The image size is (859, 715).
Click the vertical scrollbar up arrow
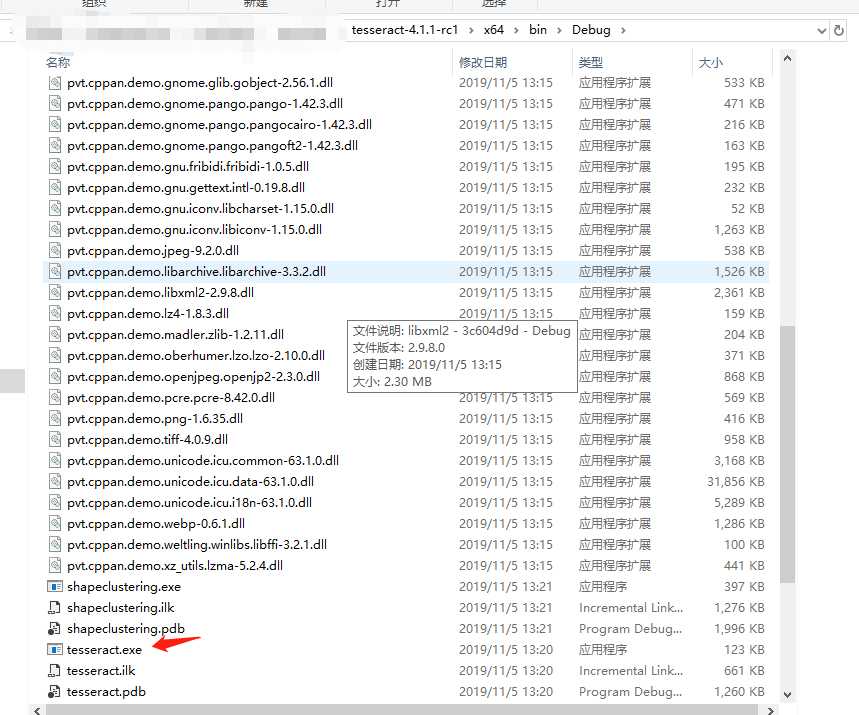coord(787,58)
